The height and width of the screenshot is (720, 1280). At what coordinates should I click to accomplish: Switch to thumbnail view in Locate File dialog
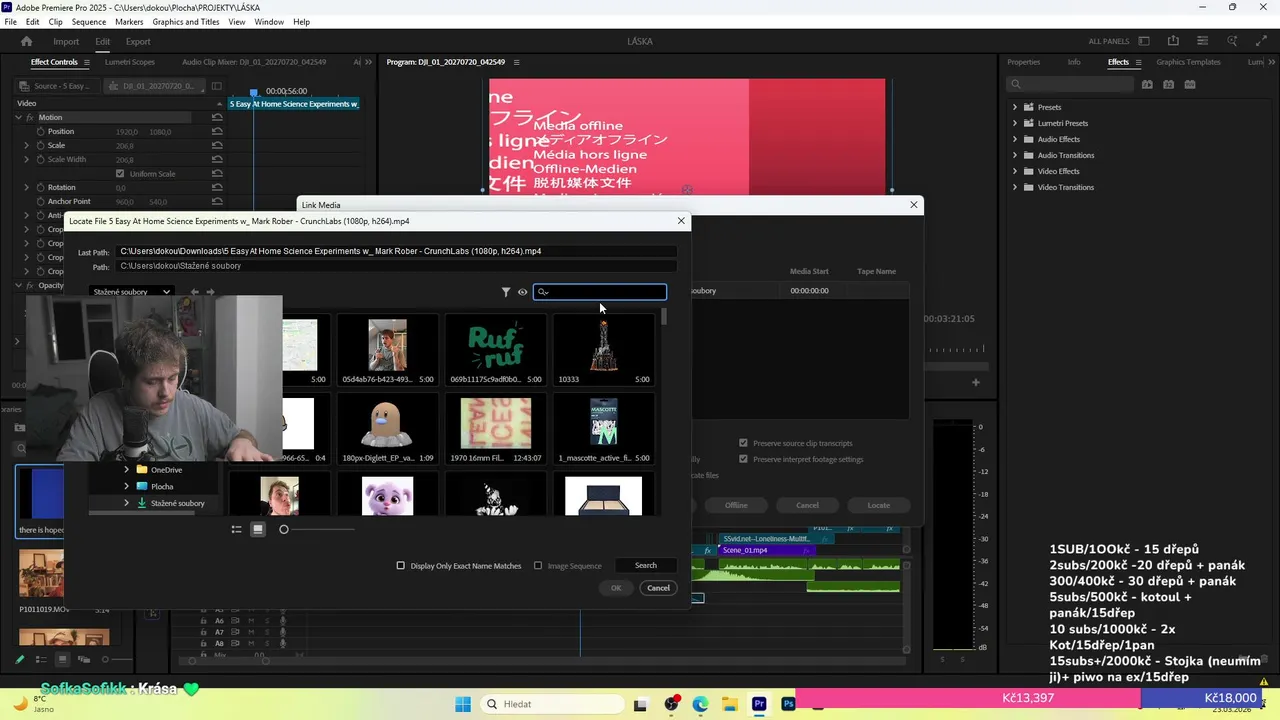point(258,529)
